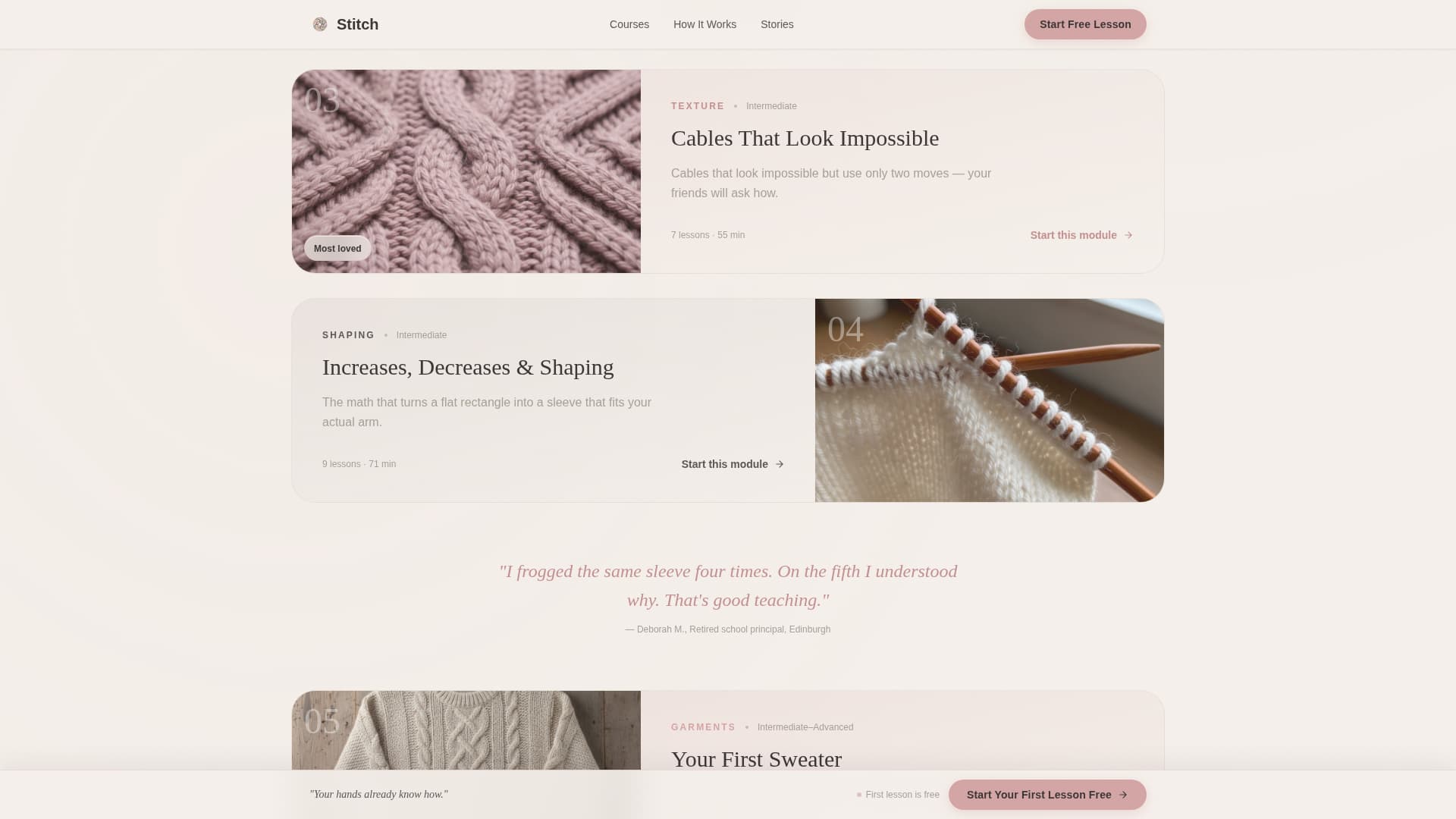The height and width of the screenshot is (819, 1456).
Task: Click the Deborah M. testimonial quote
Action: click(728, 585)
